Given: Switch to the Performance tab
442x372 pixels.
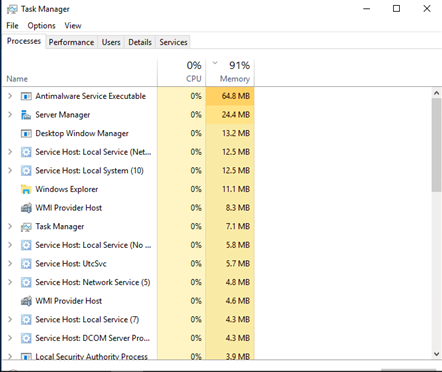Looking at the screenshot, I should [x=71, y=42].
